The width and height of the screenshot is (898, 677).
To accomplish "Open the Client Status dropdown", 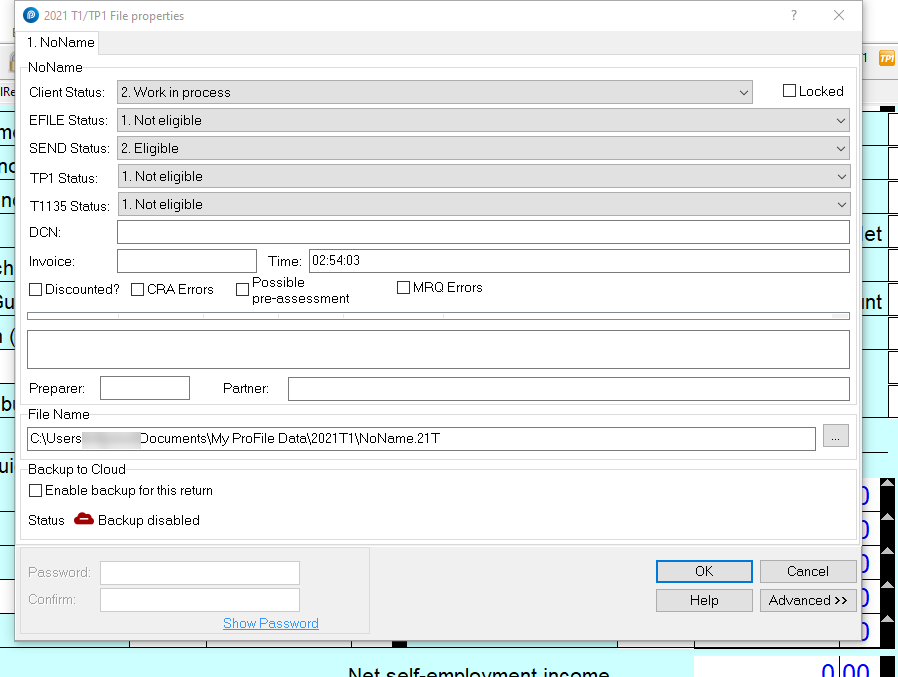I will [435, 92].
